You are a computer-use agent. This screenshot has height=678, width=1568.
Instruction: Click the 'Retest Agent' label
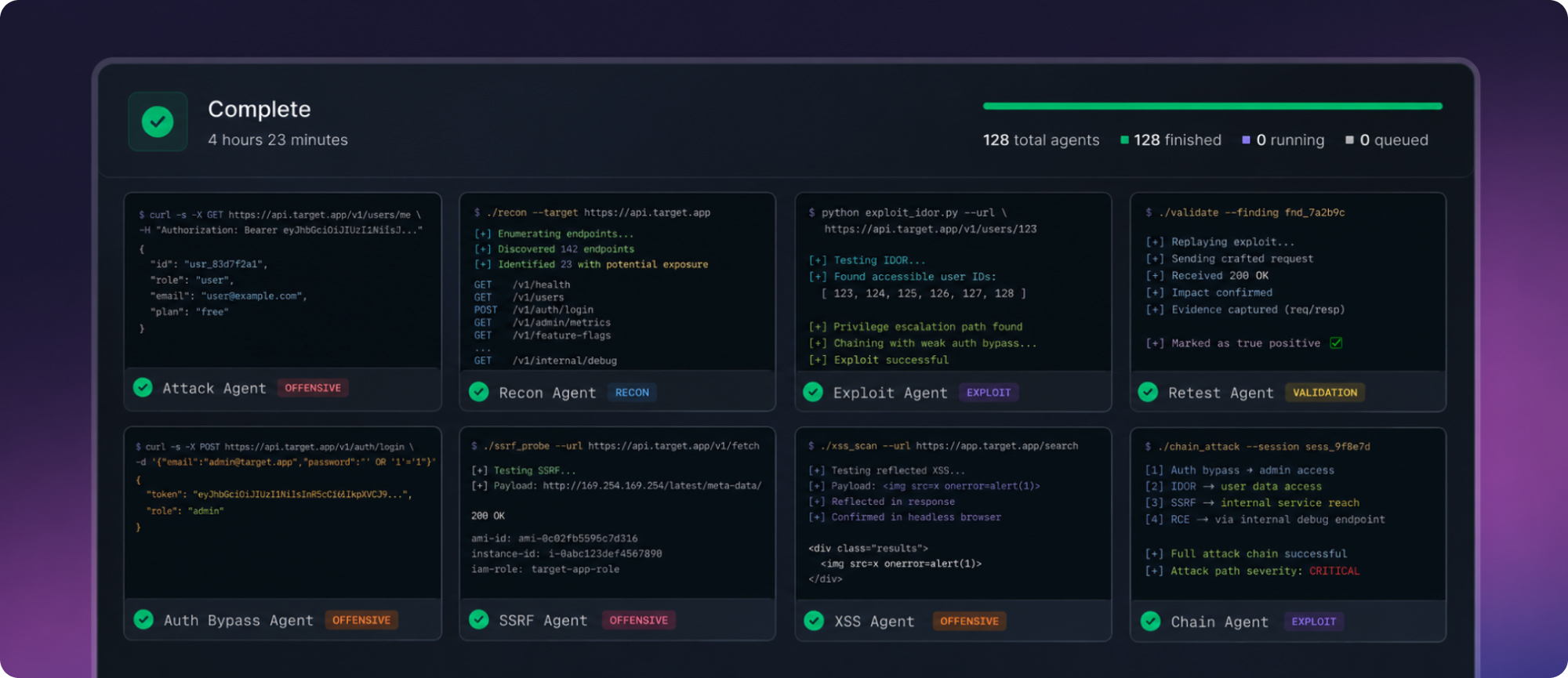coord(1221,393)
